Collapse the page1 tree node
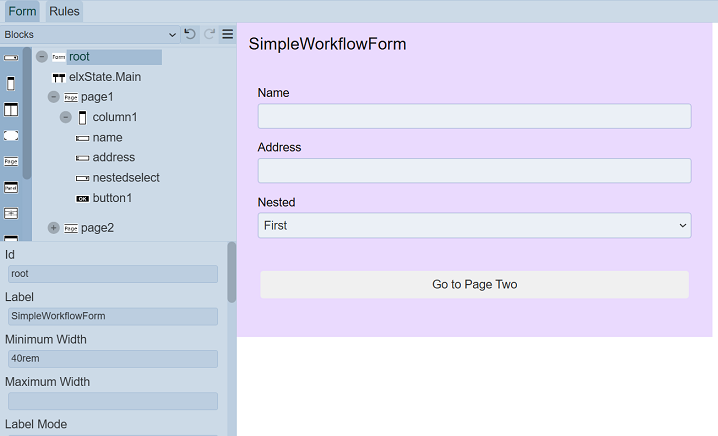This screenshot has height=436, width=718. coord(54,97)
